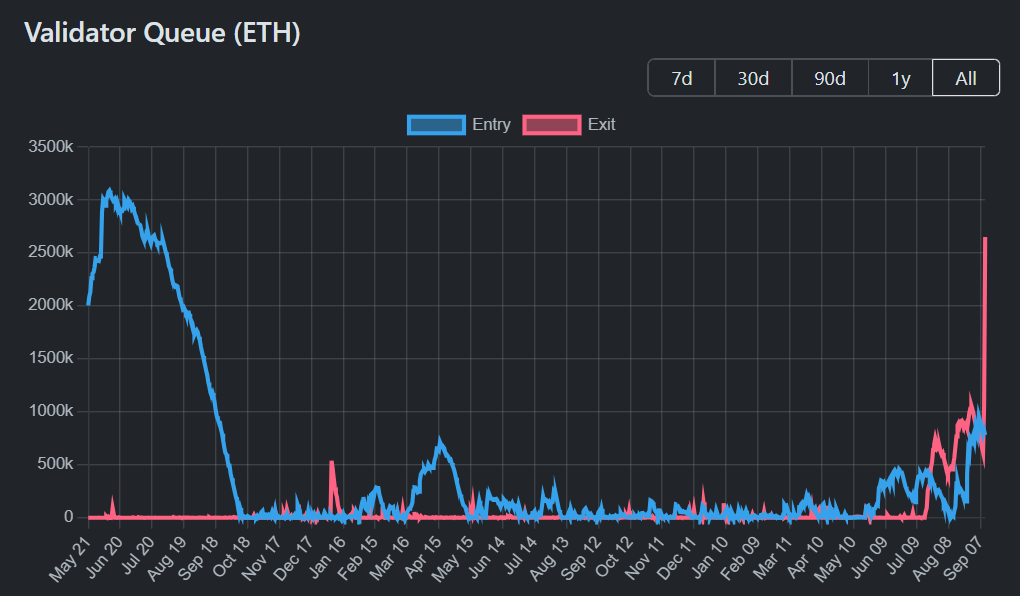This screenshot has height=596, width=1020.
Task: Select the 30d time range
Action: click(x=753, y=77)
